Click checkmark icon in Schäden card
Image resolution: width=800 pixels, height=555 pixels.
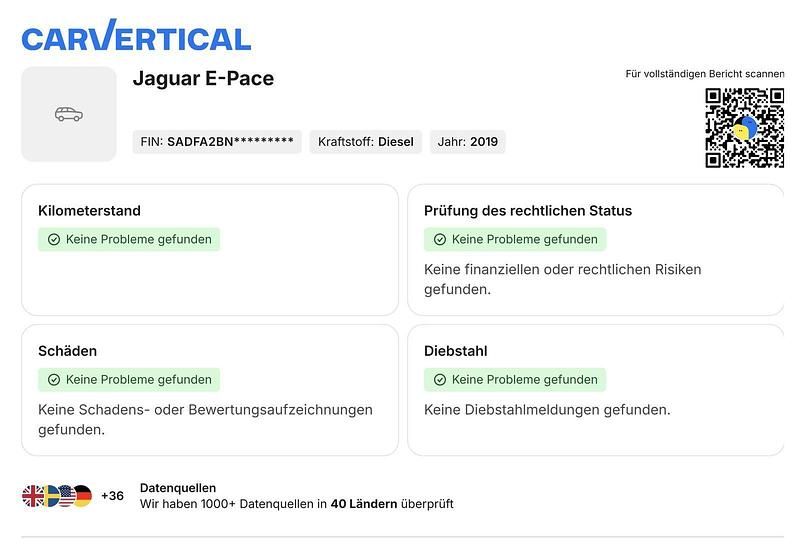click(x=54, y=380)
